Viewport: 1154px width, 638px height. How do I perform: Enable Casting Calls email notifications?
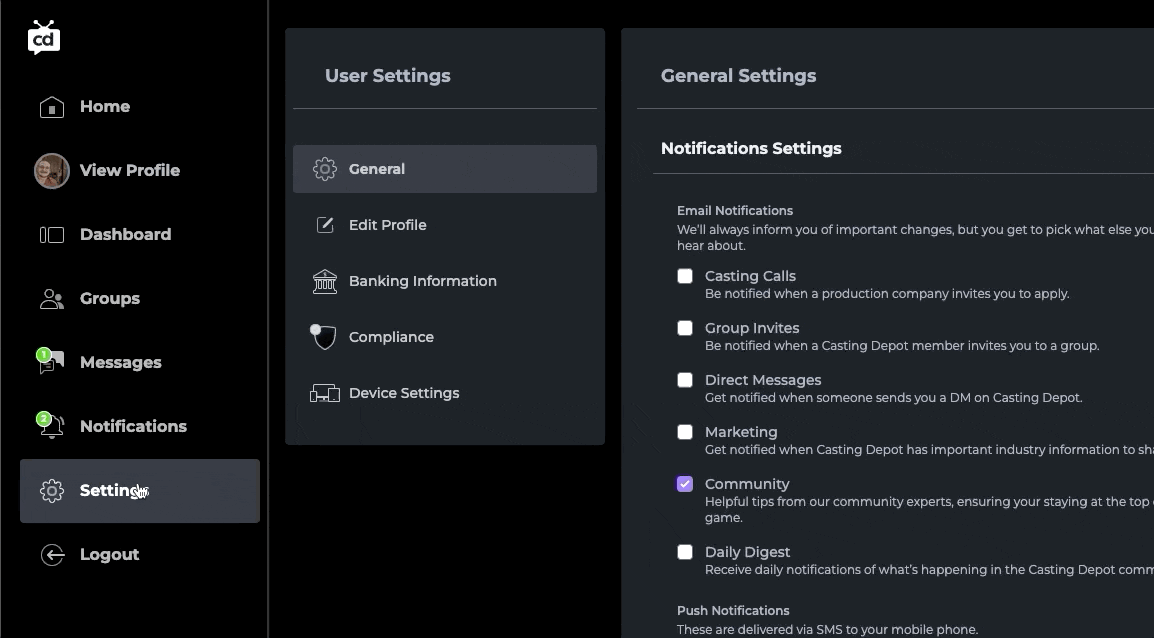(685, 276)
